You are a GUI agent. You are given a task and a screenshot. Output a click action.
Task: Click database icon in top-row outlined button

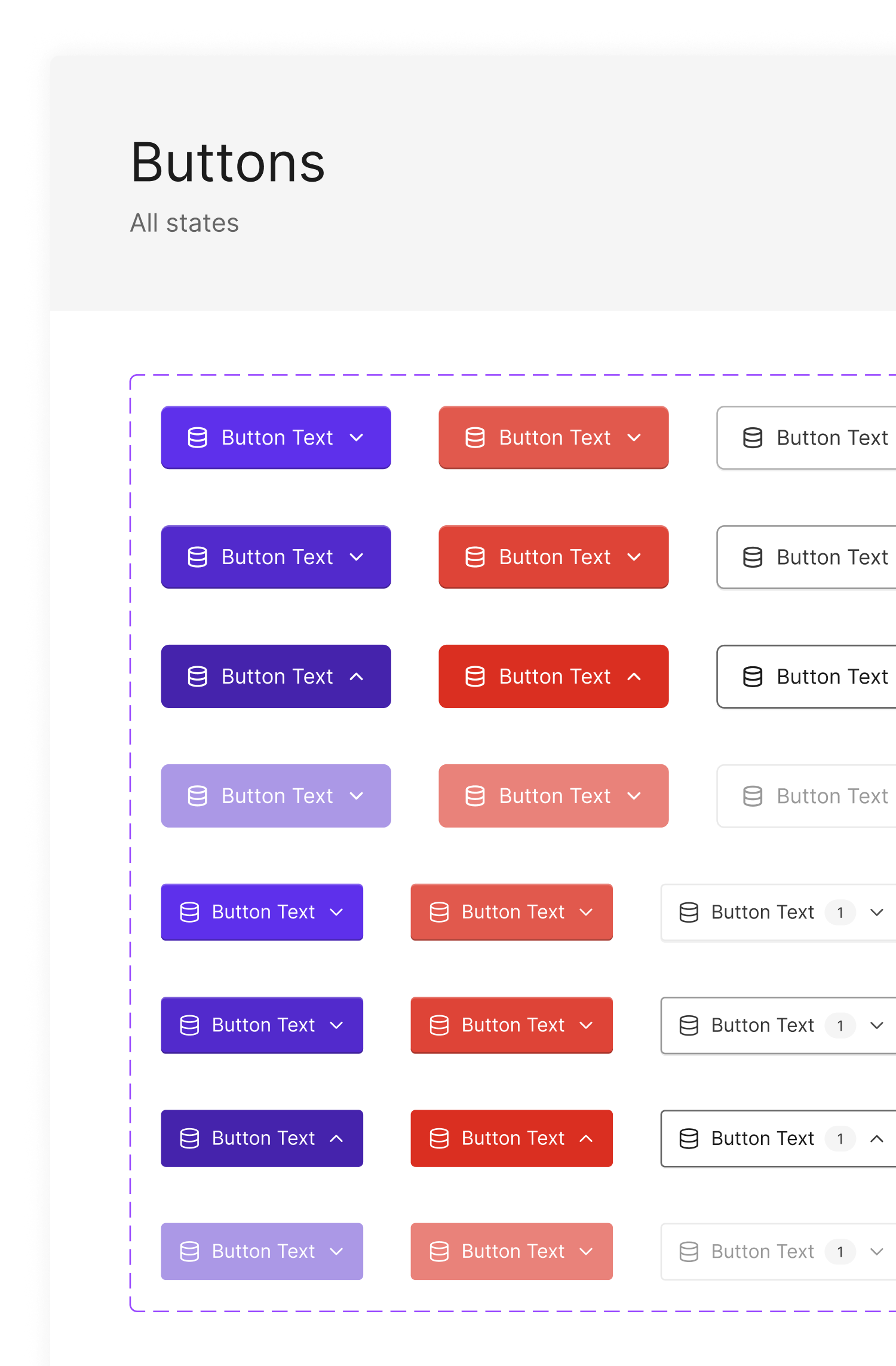tap(752, 437)
